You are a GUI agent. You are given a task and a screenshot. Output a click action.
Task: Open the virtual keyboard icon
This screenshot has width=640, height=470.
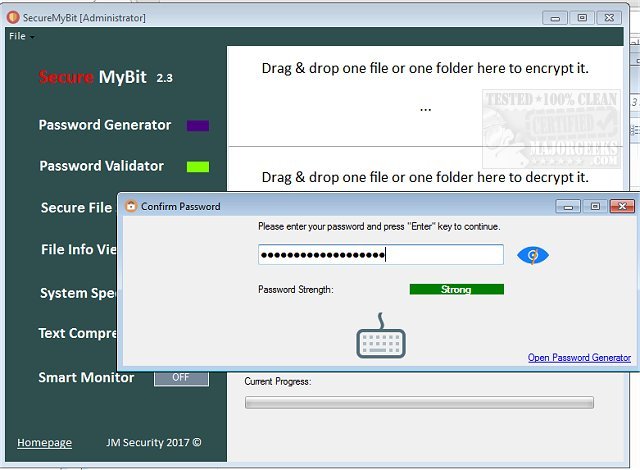tap(381, 336)
